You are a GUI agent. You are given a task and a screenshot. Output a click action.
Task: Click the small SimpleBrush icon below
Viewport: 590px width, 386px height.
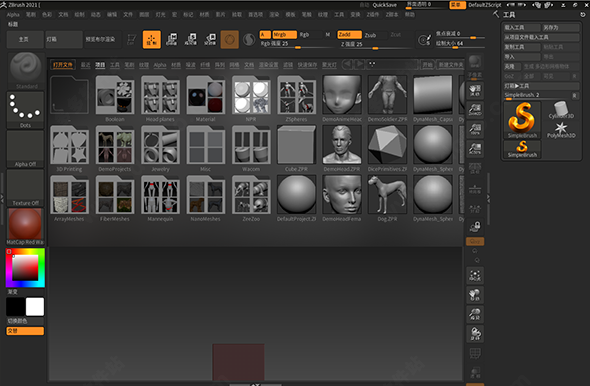(x=522, y=149)
